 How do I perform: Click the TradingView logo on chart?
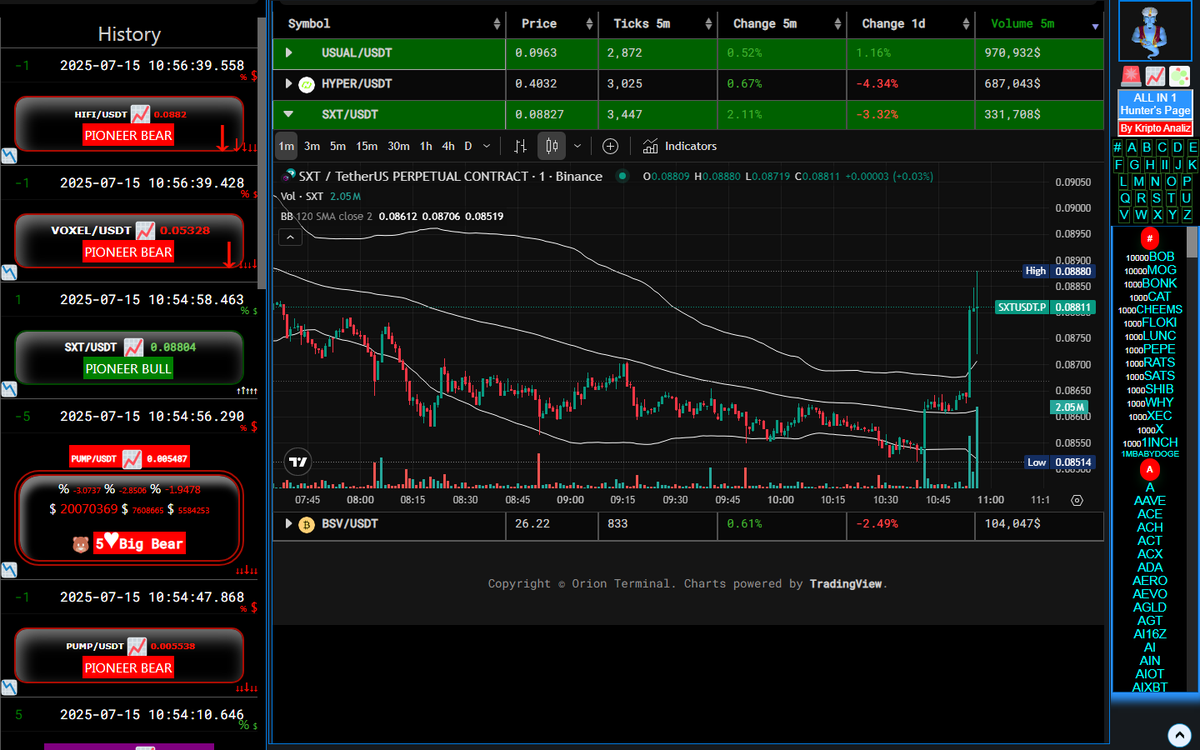(297, 462)
